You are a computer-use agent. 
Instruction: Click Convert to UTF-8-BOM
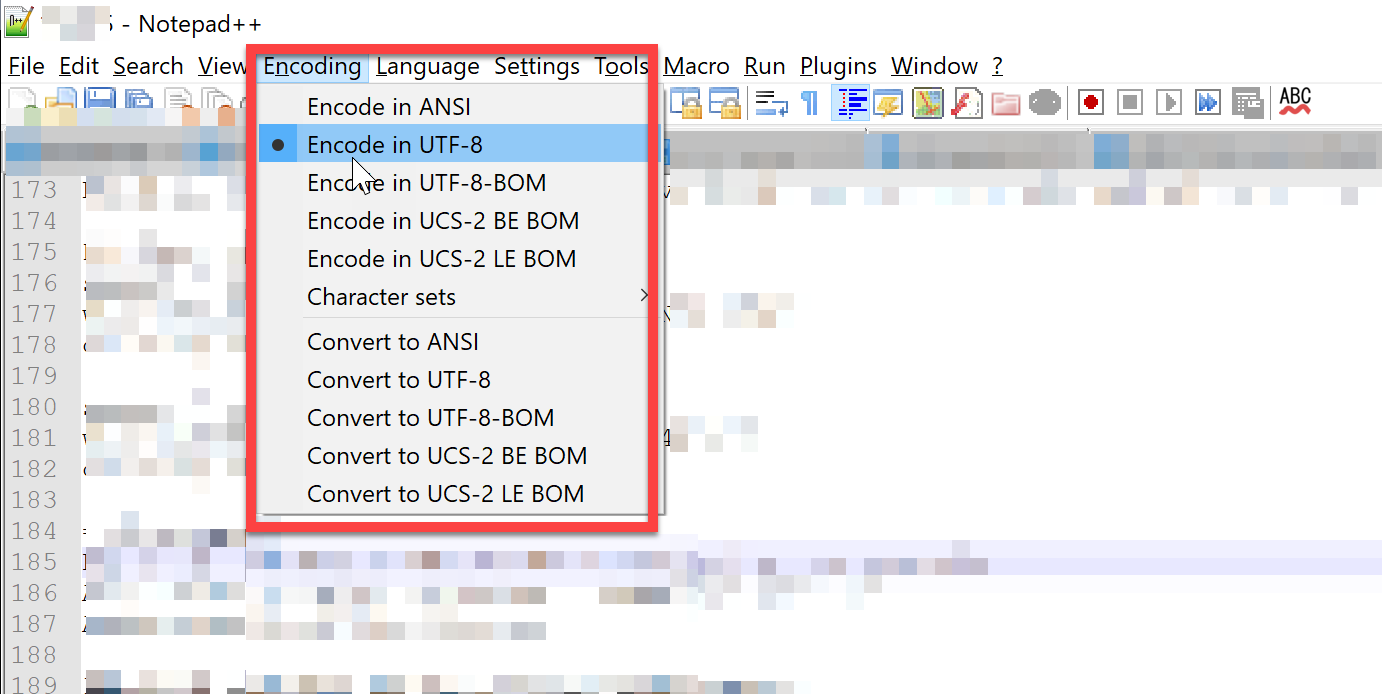click(x=453, y=418)
